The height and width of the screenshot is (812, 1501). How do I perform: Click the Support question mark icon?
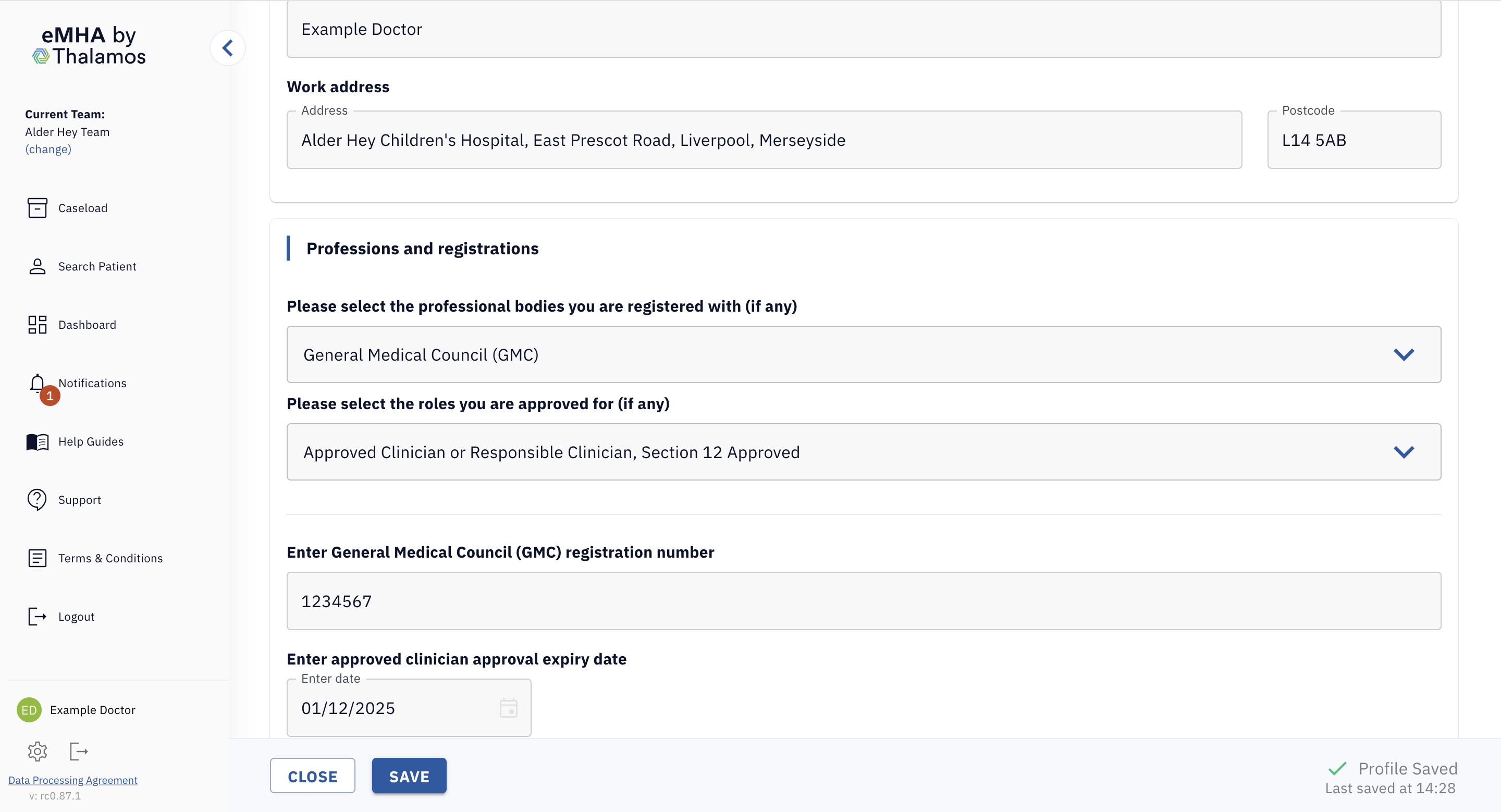coord(38,500)
